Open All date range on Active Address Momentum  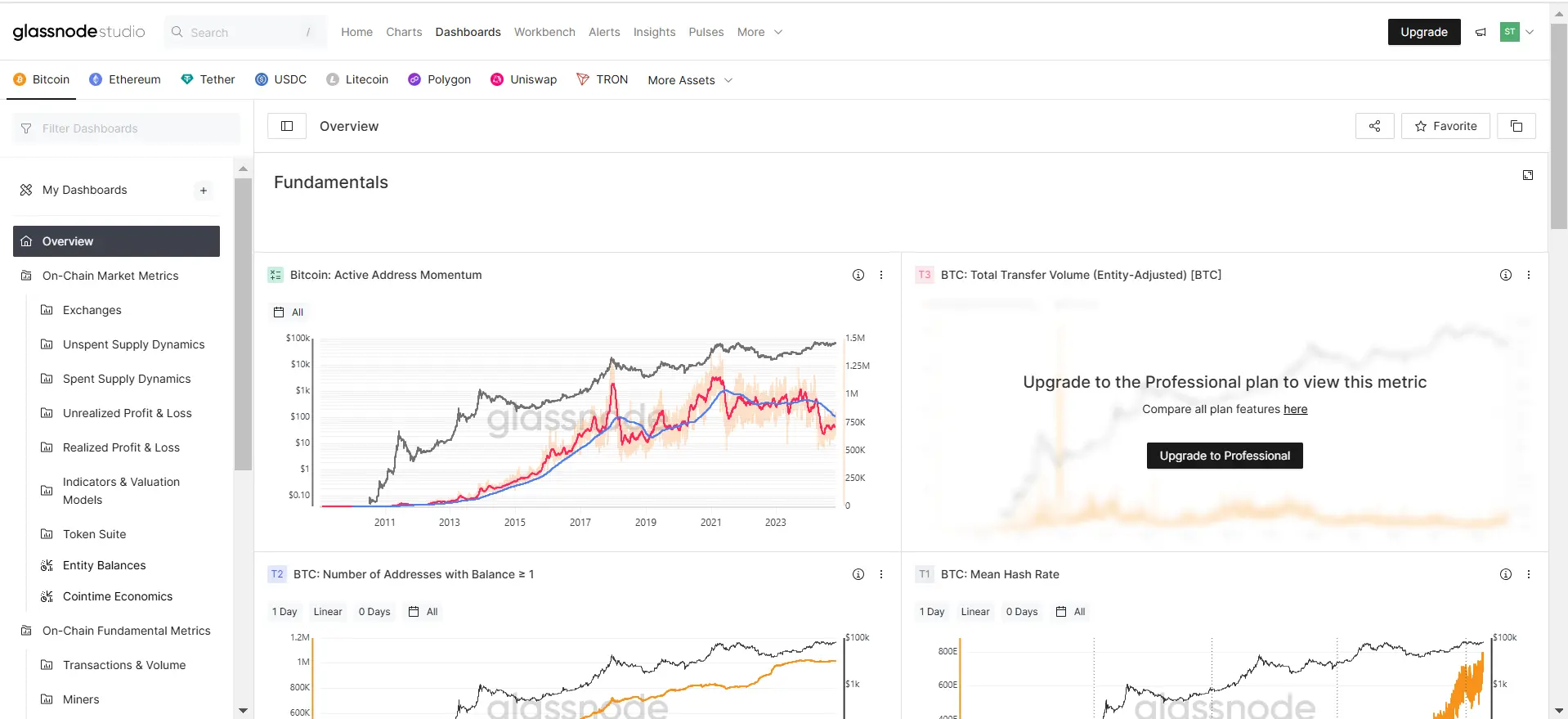click(x=289, y=312)
